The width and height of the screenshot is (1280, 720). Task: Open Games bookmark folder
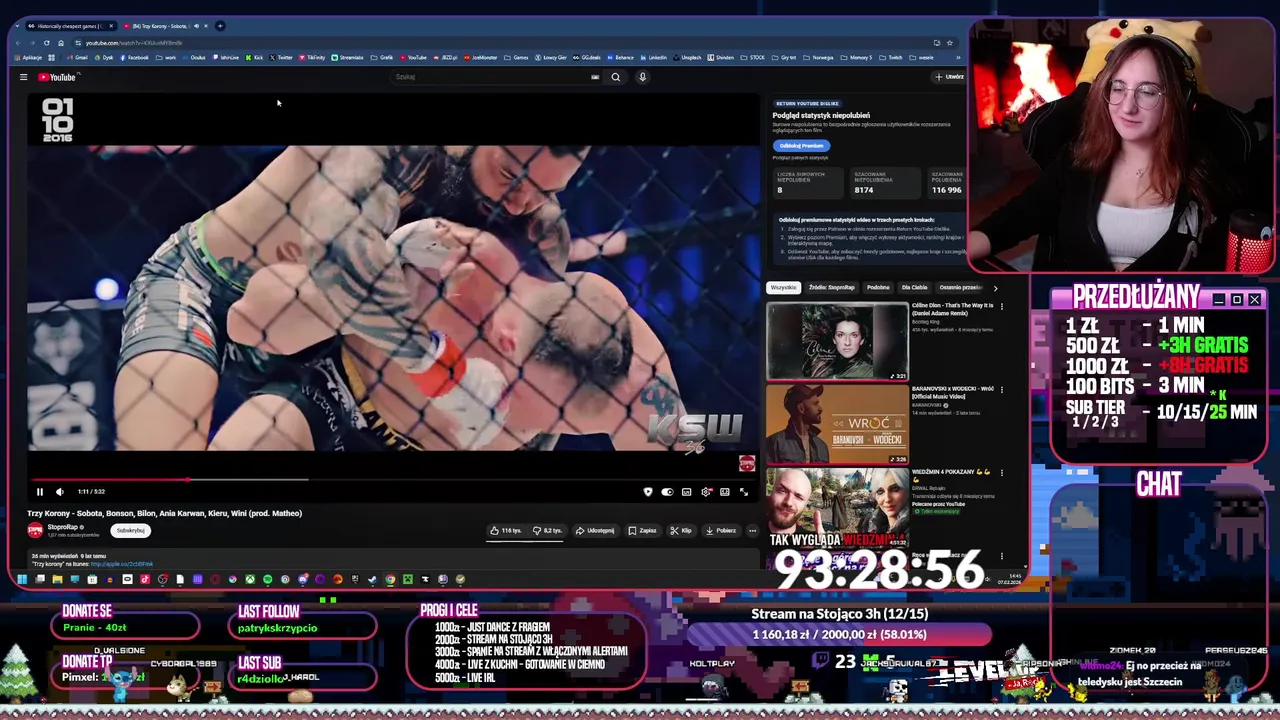tap(516, 58)
